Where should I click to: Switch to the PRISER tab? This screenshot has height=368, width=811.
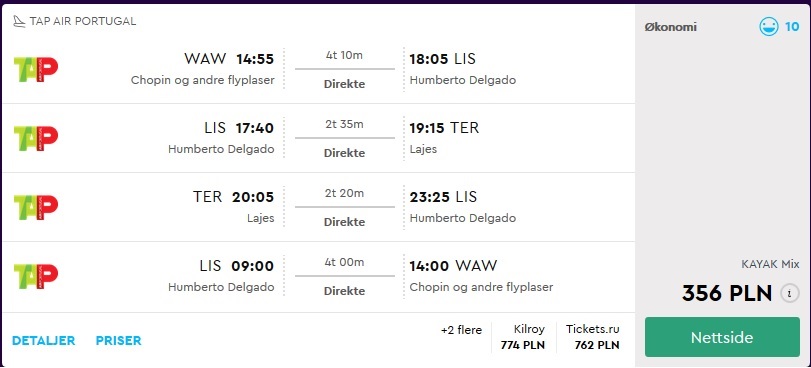click(118, 341)
